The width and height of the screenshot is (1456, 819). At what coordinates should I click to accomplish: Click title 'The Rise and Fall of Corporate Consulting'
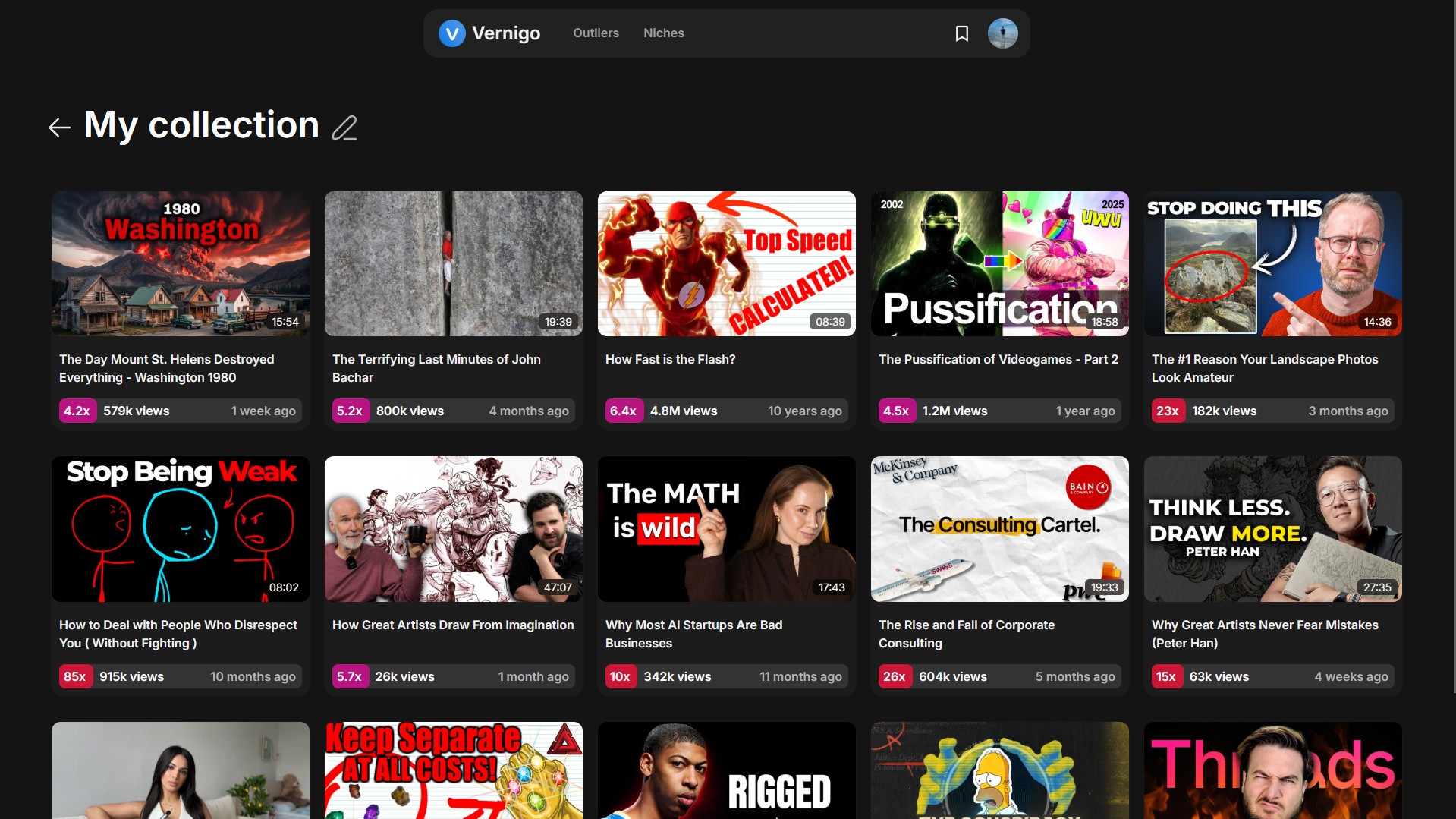[x=967, y=634]
